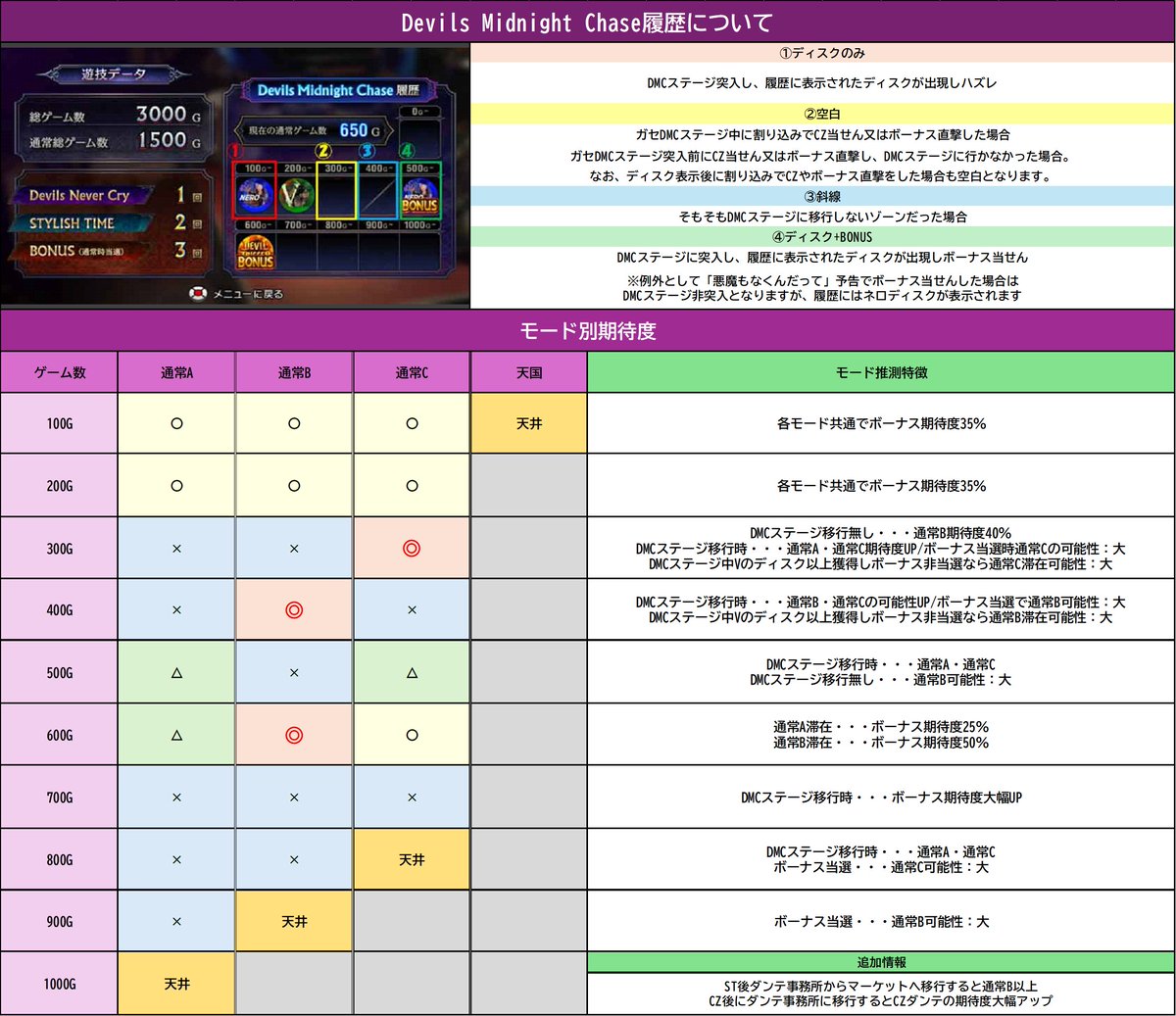Click the △ cell for 通常A at 500G
Screen dimensions: 1176x1016
176,673
